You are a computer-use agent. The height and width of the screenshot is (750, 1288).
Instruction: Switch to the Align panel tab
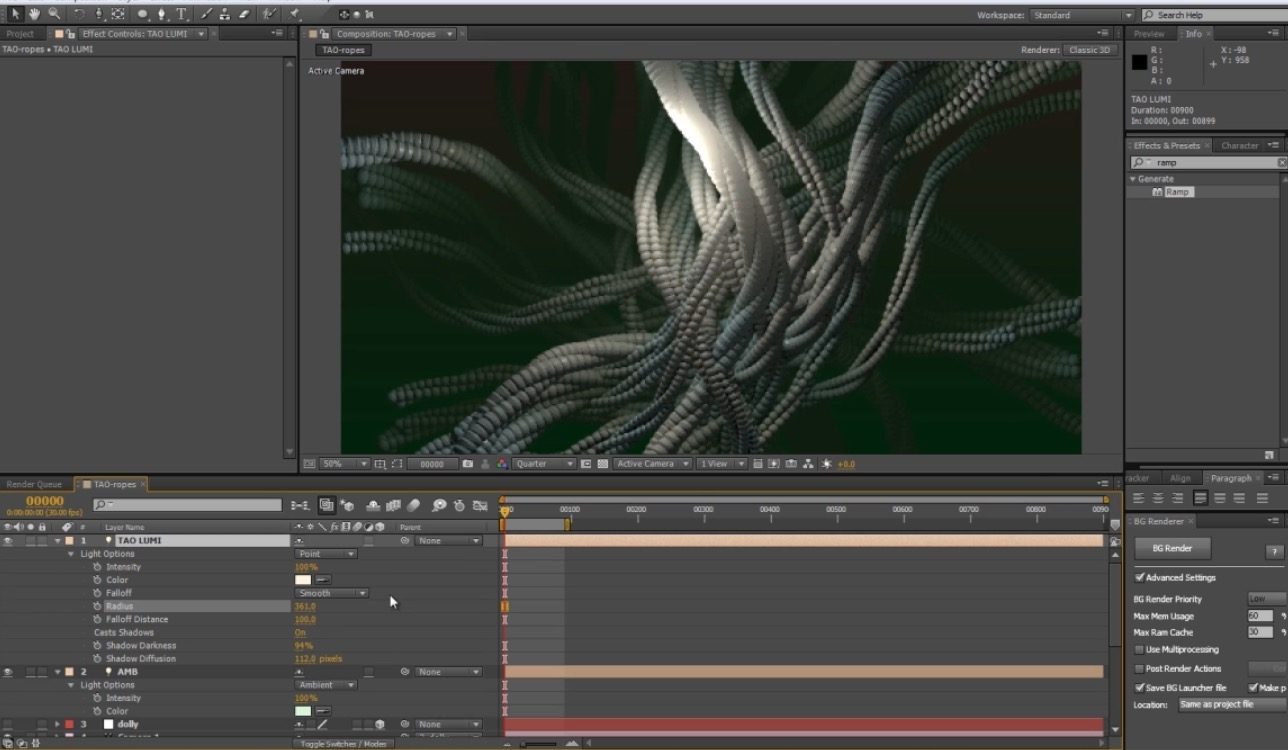[x=1181, y=478]
